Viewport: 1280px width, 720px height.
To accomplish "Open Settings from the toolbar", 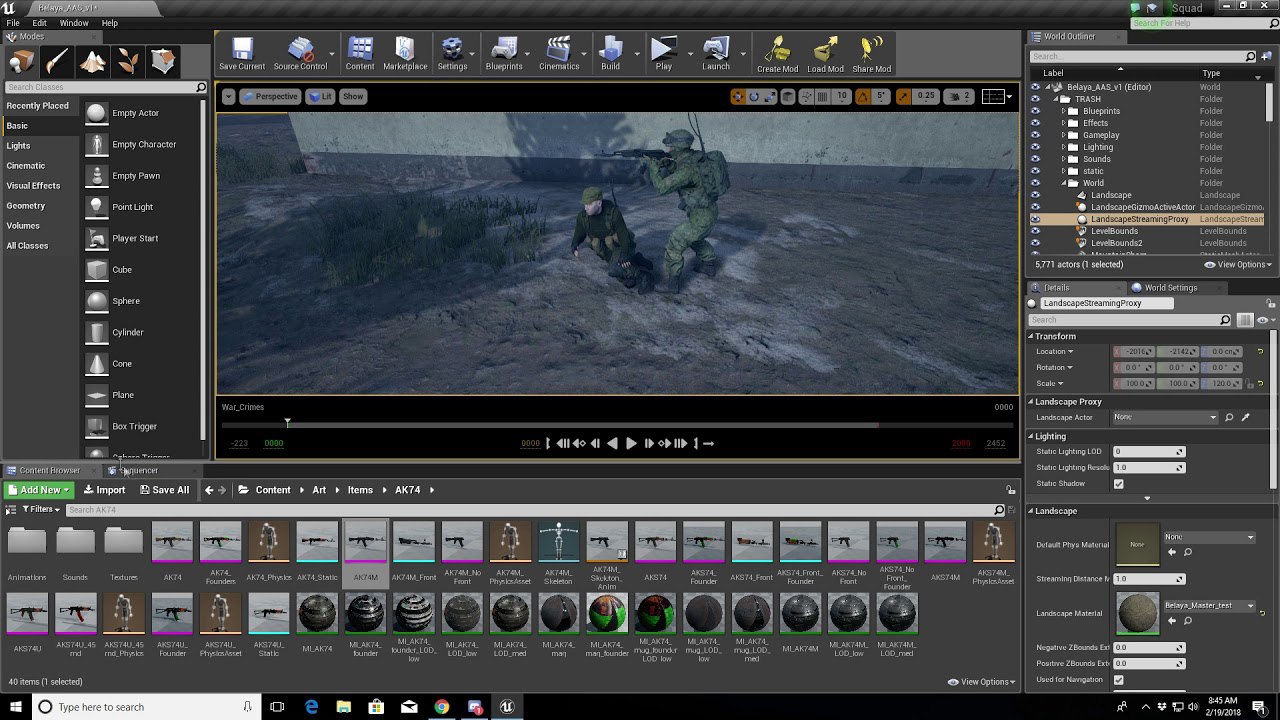I will coord(452,54).
